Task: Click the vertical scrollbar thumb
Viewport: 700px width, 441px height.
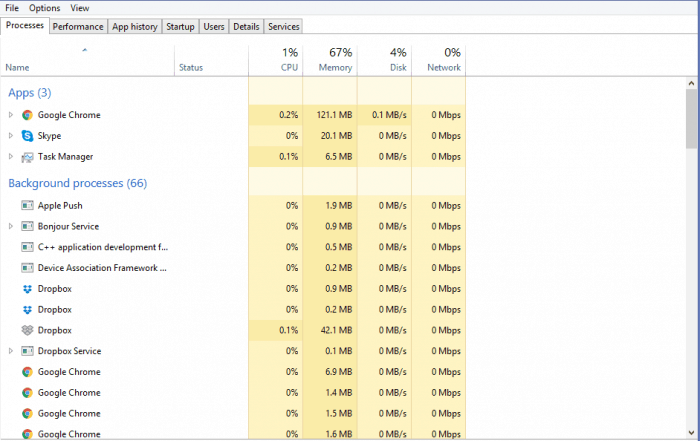Action: click(x=692, y=119)
